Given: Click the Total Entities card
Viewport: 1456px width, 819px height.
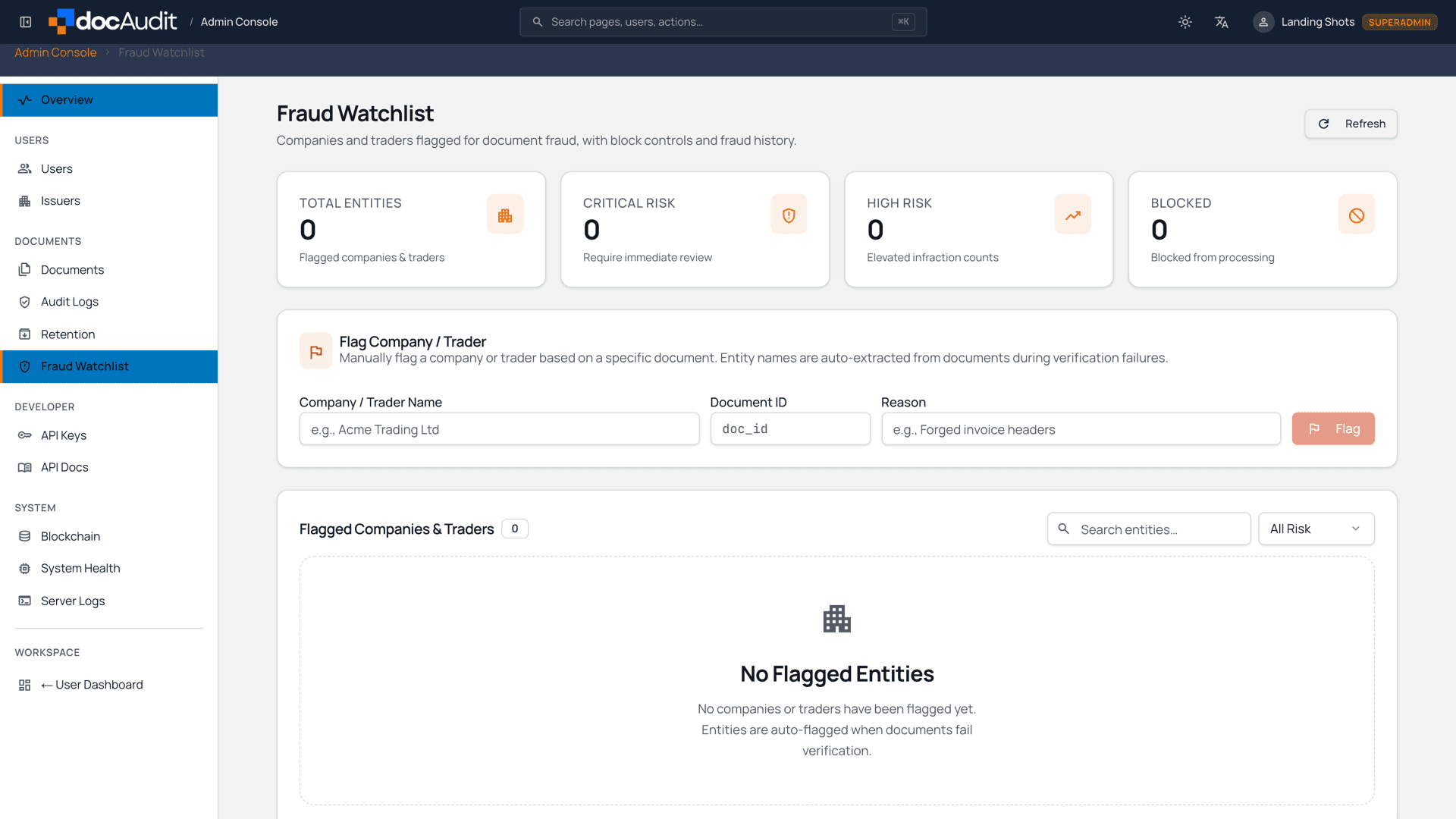Looking at the screenshot, I should pyautogui.click(x=411, y=230).
